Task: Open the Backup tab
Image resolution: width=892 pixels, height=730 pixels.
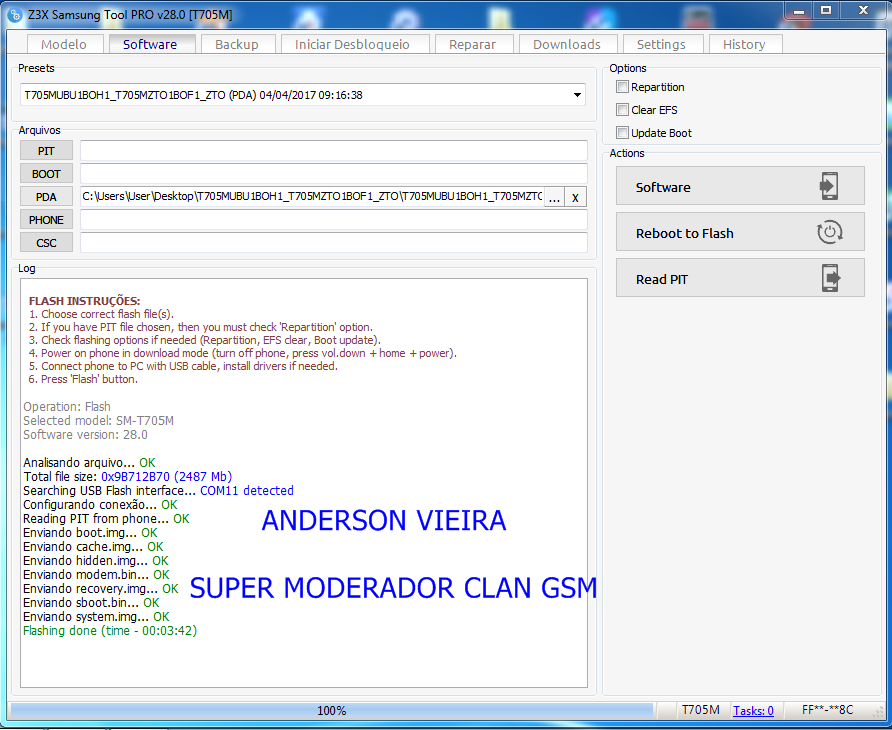Action: pyautogui.click(x=237, y=44)
